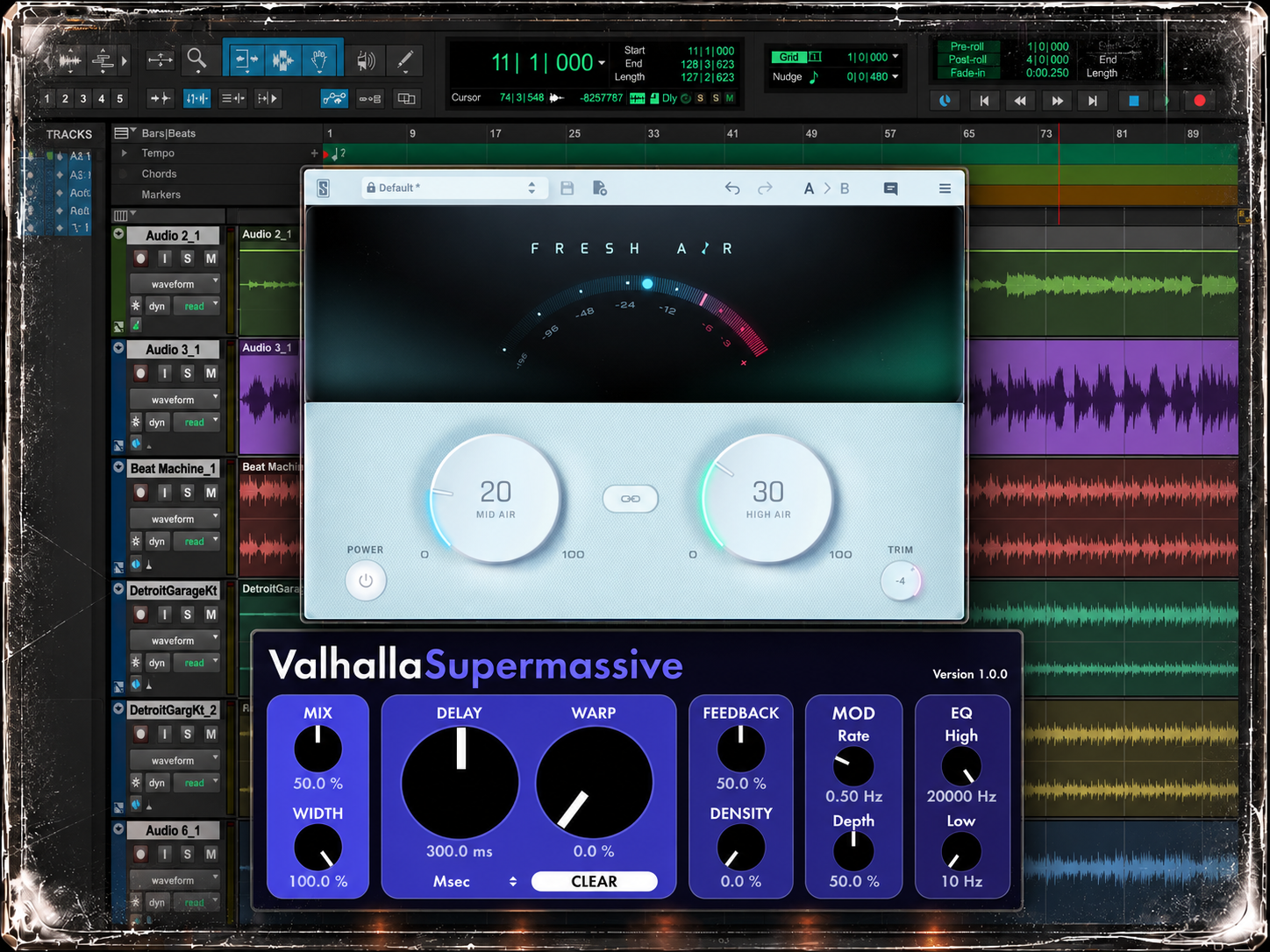Click Fresh Air save preset icon
Viewport: 1270px width, 952px height.
point(567,188)
